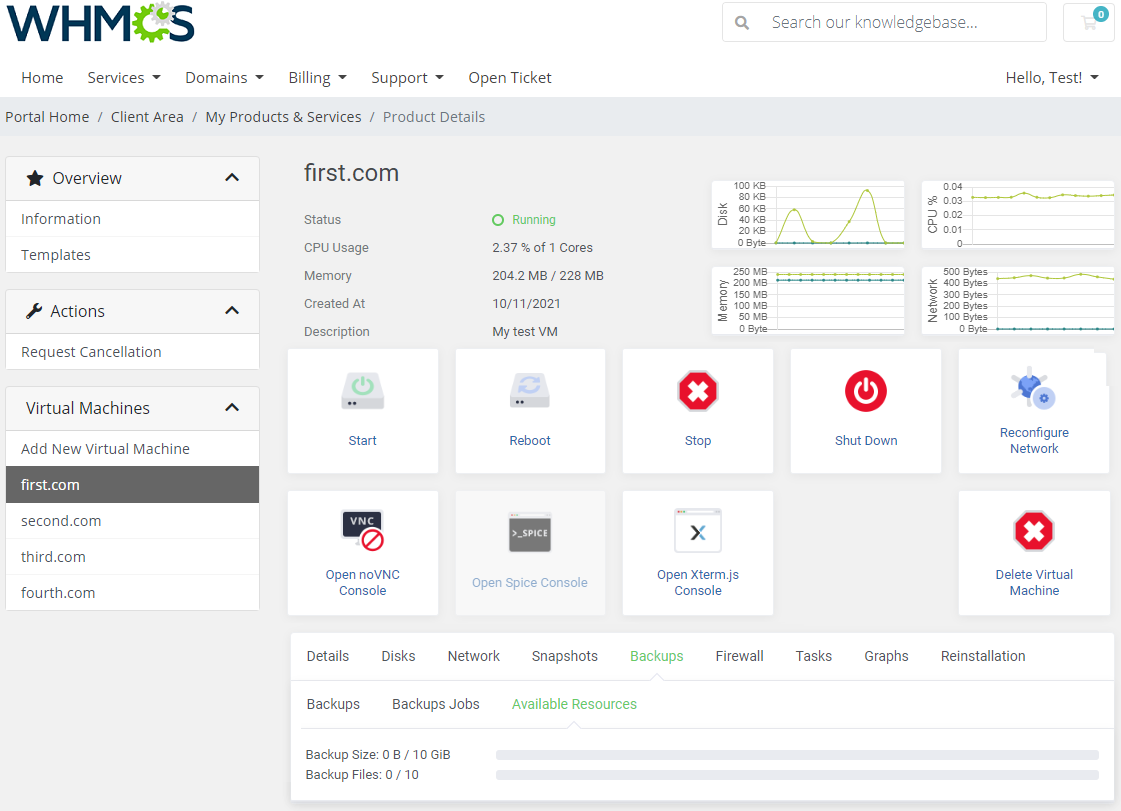The width and height of the screenshot is (1121, 811).
Task: Open the Support dropdown menu
Action: pos(408,77)
